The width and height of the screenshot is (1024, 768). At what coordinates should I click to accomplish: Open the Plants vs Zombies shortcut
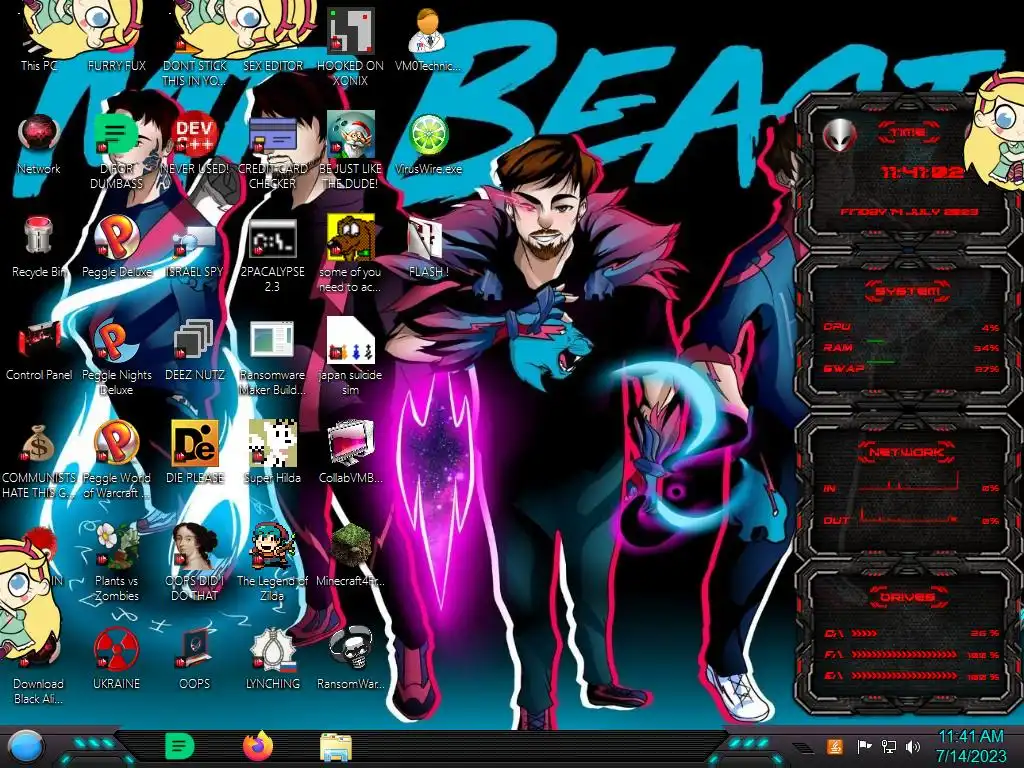117,563
